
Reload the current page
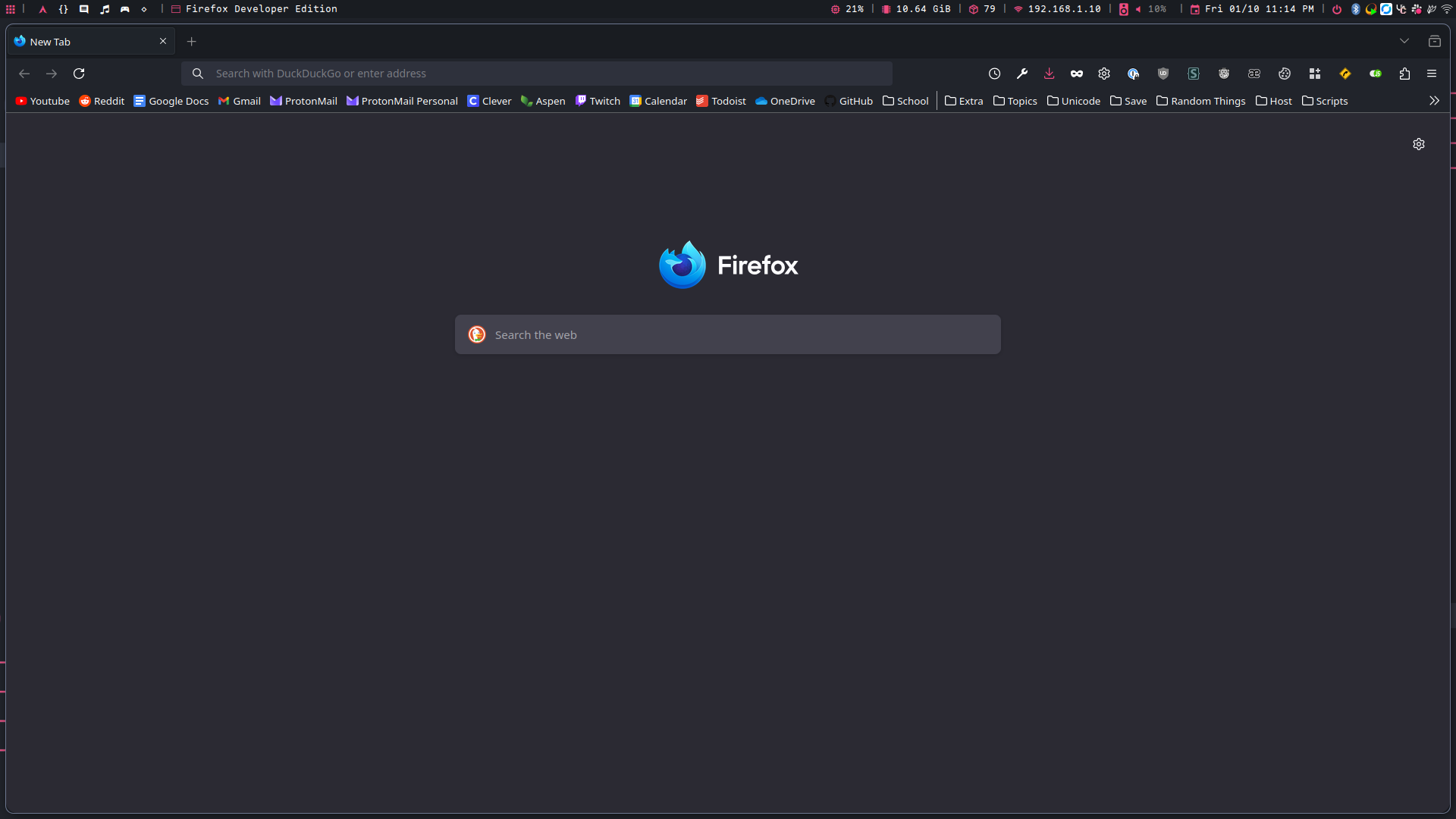coord(79,74)
